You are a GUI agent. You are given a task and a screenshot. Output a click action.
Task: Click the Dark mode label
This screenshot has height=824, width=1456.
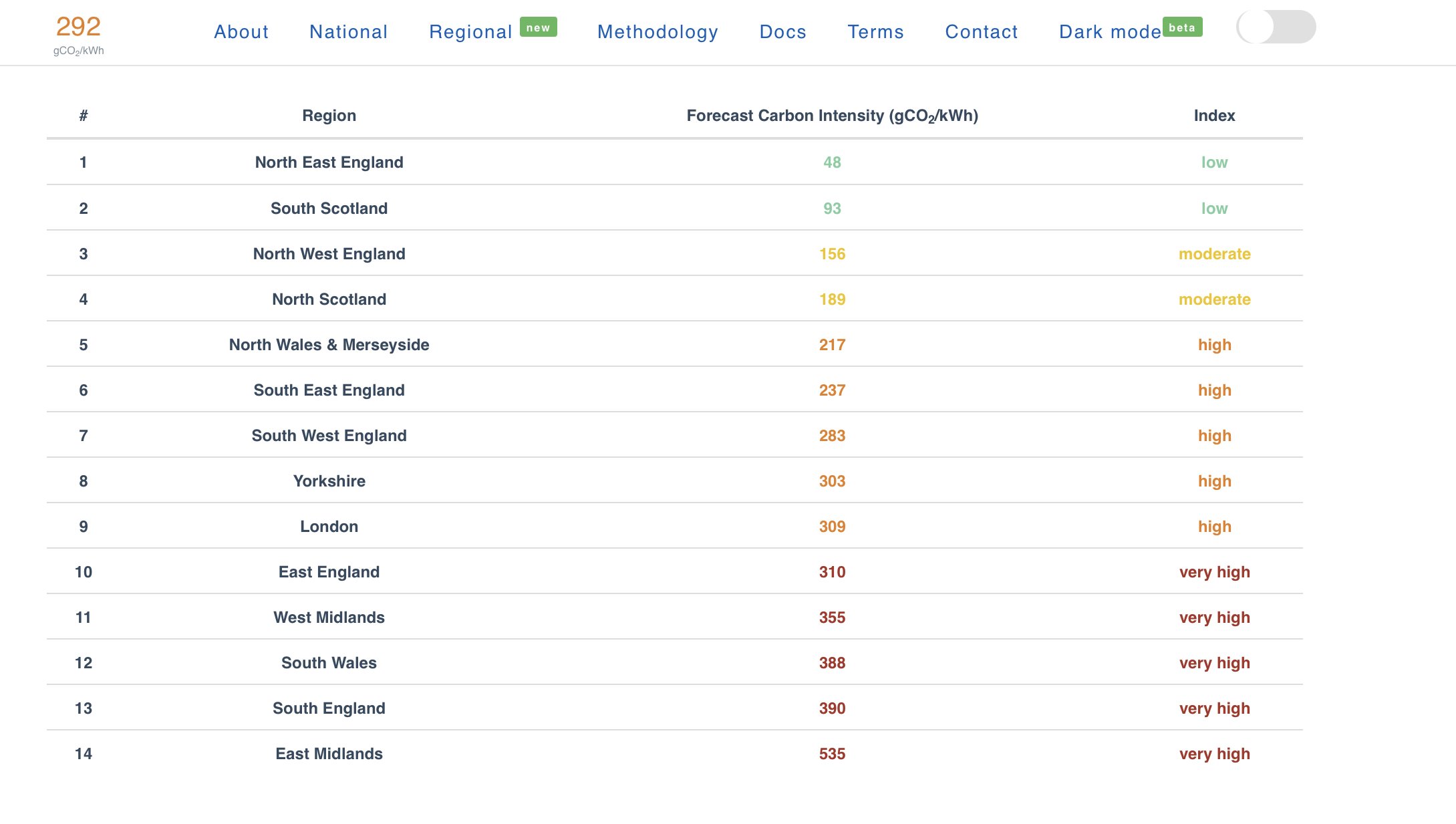click(x=1110, y=31)
